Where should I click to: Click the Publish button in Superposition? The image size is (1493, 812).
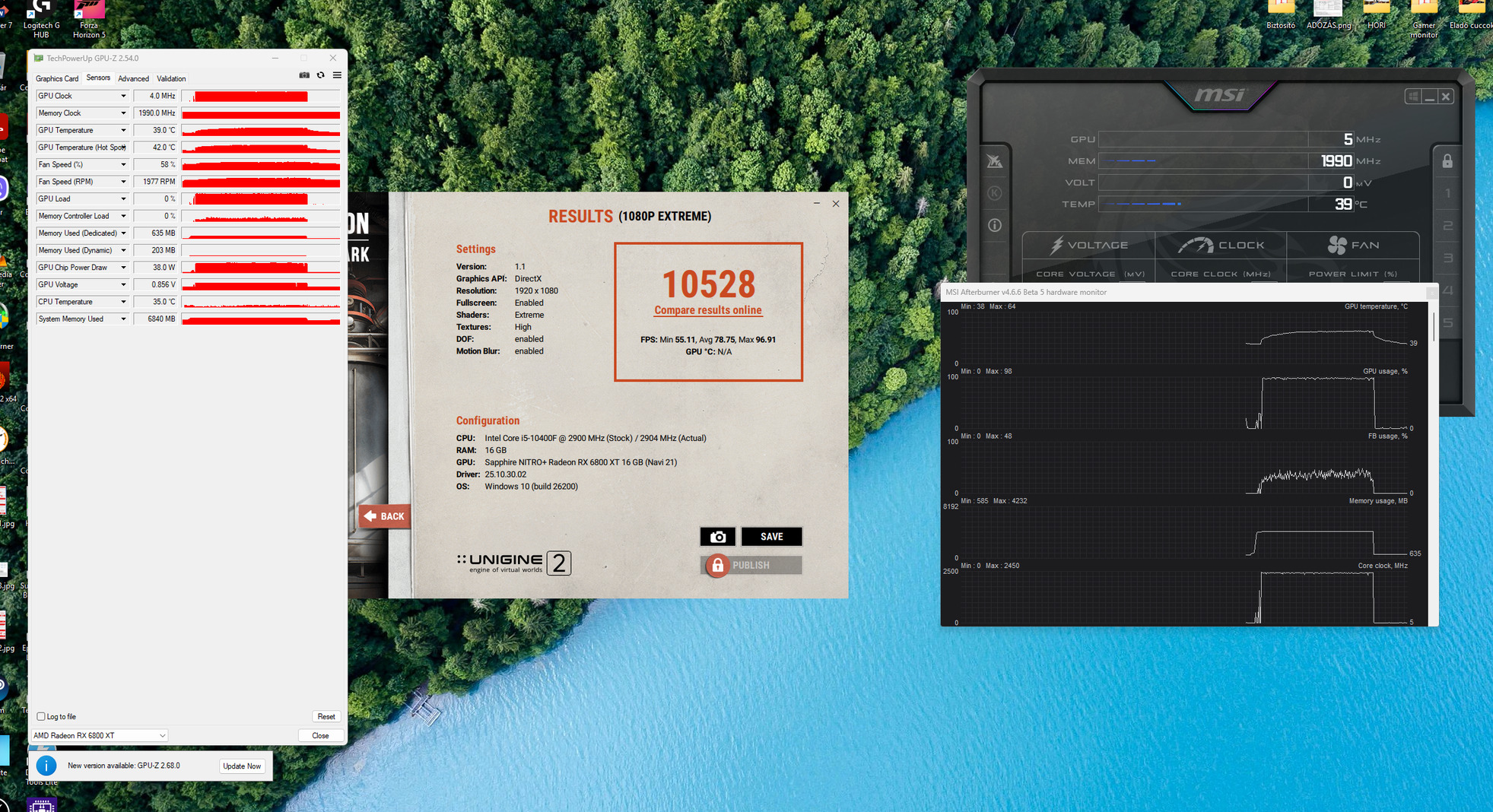coord(751,565)
